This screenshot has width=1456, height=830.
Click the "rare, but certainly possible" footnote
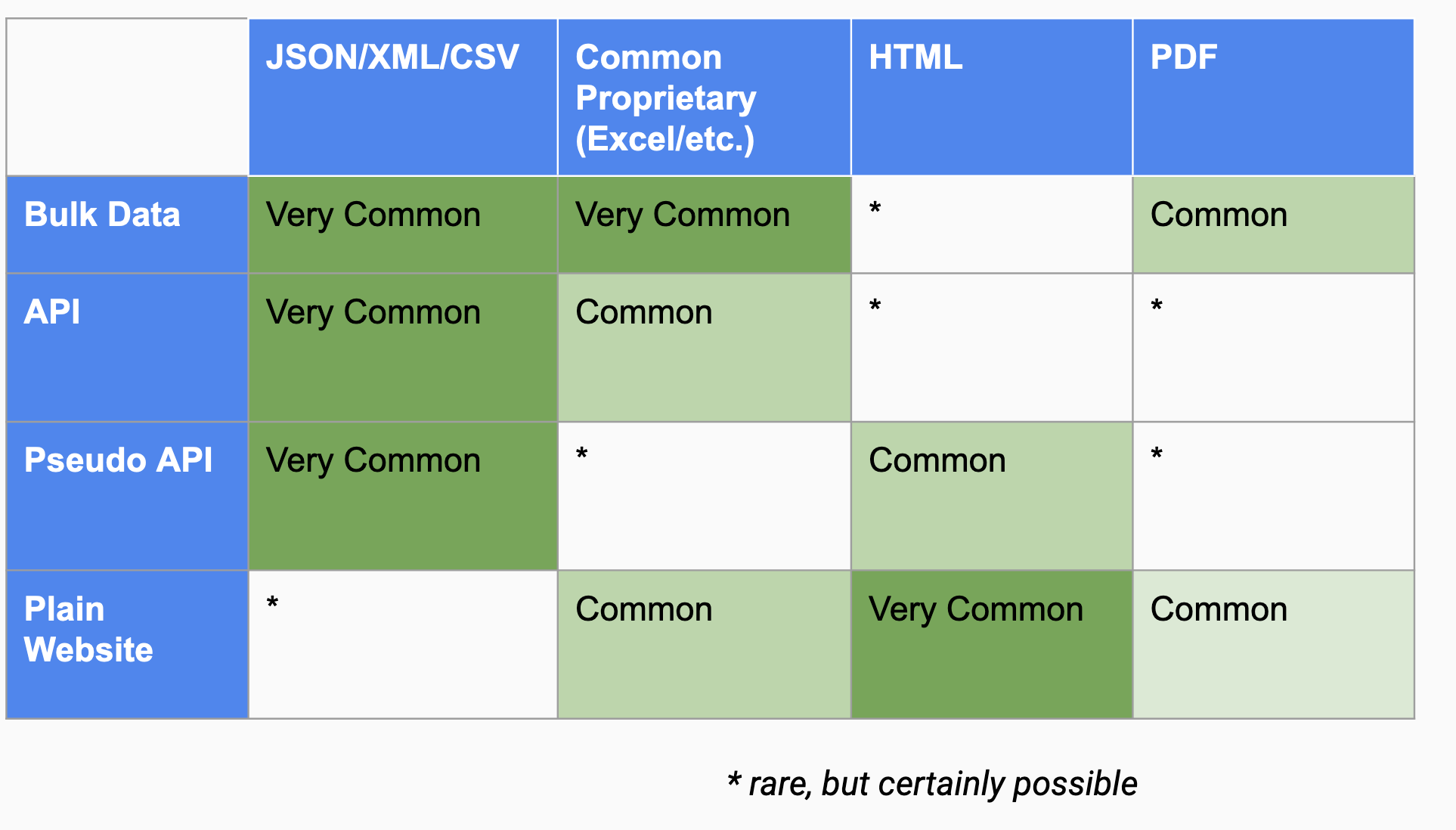click(x=932, y=784)
